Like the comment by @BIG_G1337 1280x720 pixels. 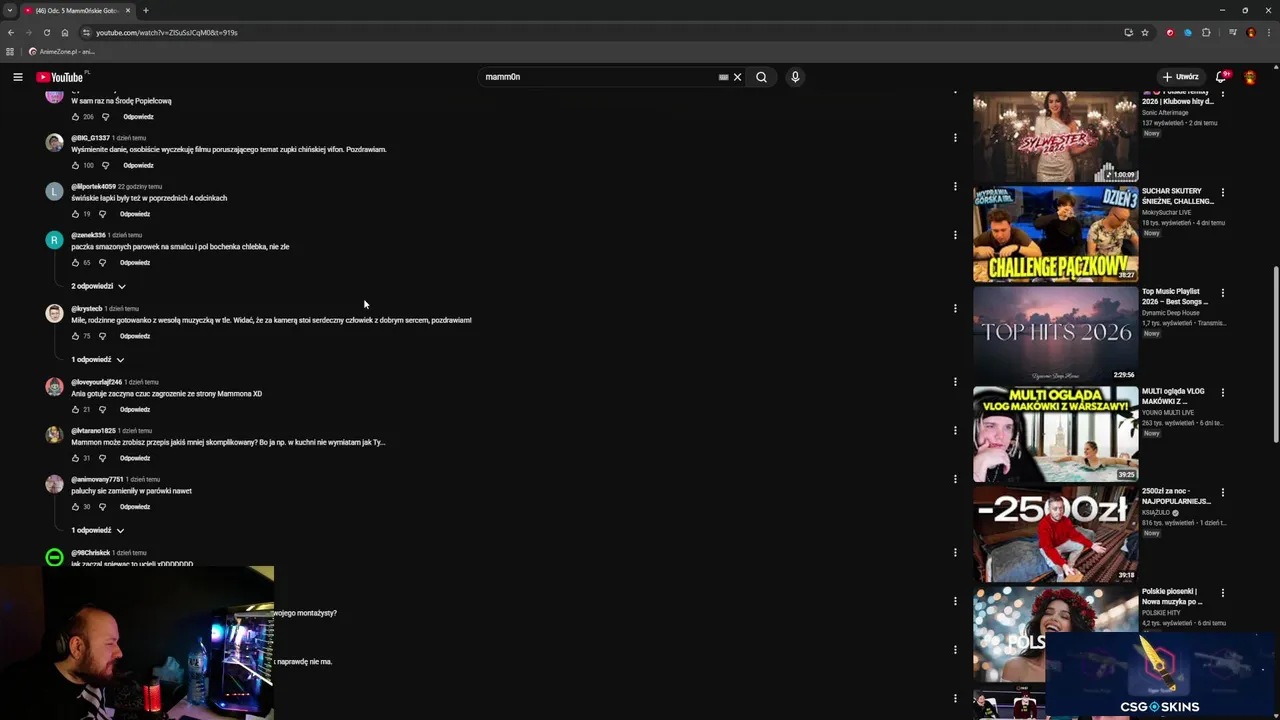[75, 165]
